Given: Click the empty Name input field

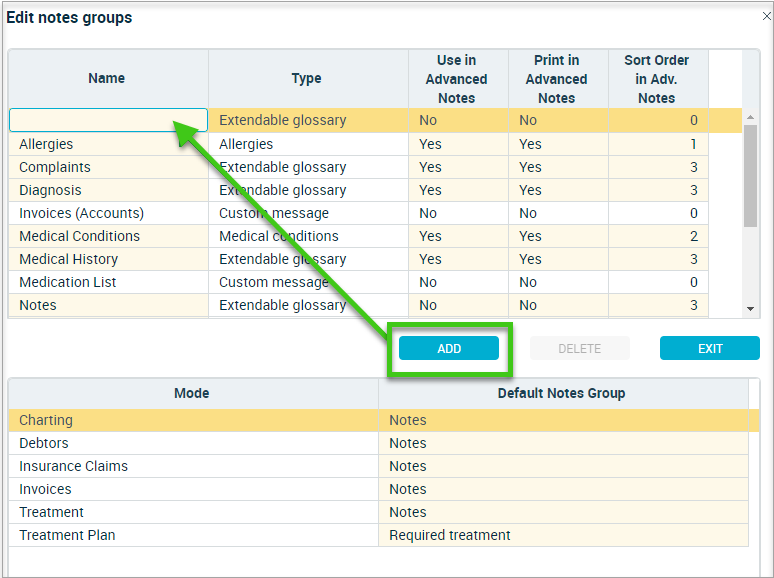Looking at the screenshot, I should [x=108, y=120].
